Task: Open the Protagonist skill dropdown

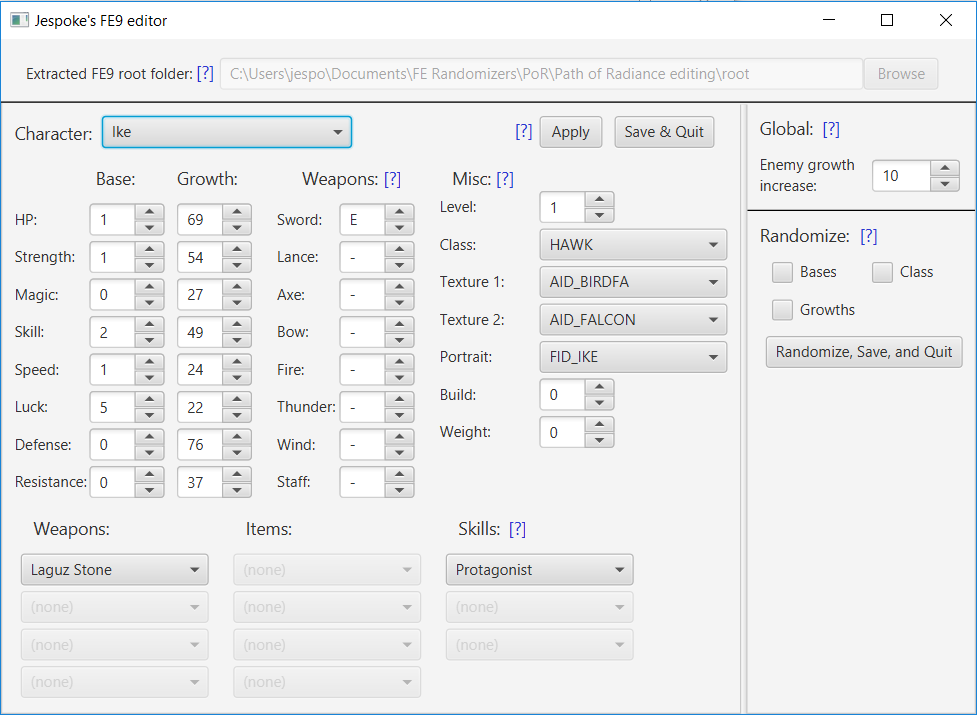Action: tap(540, 570)
